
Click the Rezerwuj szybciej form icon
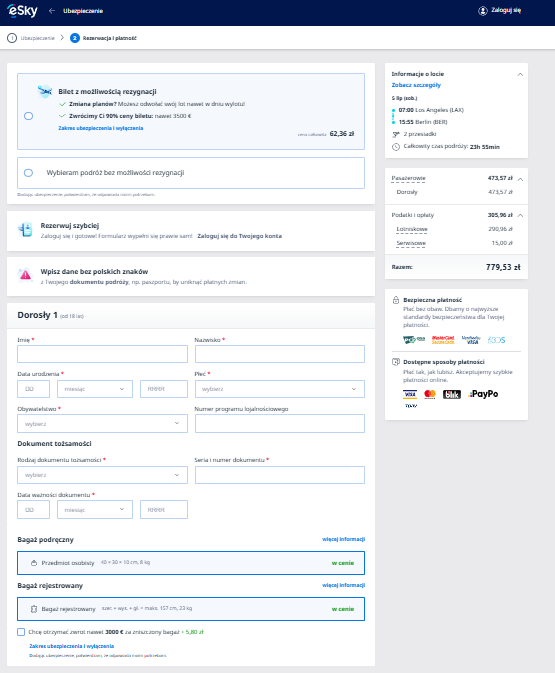(25, 230)
